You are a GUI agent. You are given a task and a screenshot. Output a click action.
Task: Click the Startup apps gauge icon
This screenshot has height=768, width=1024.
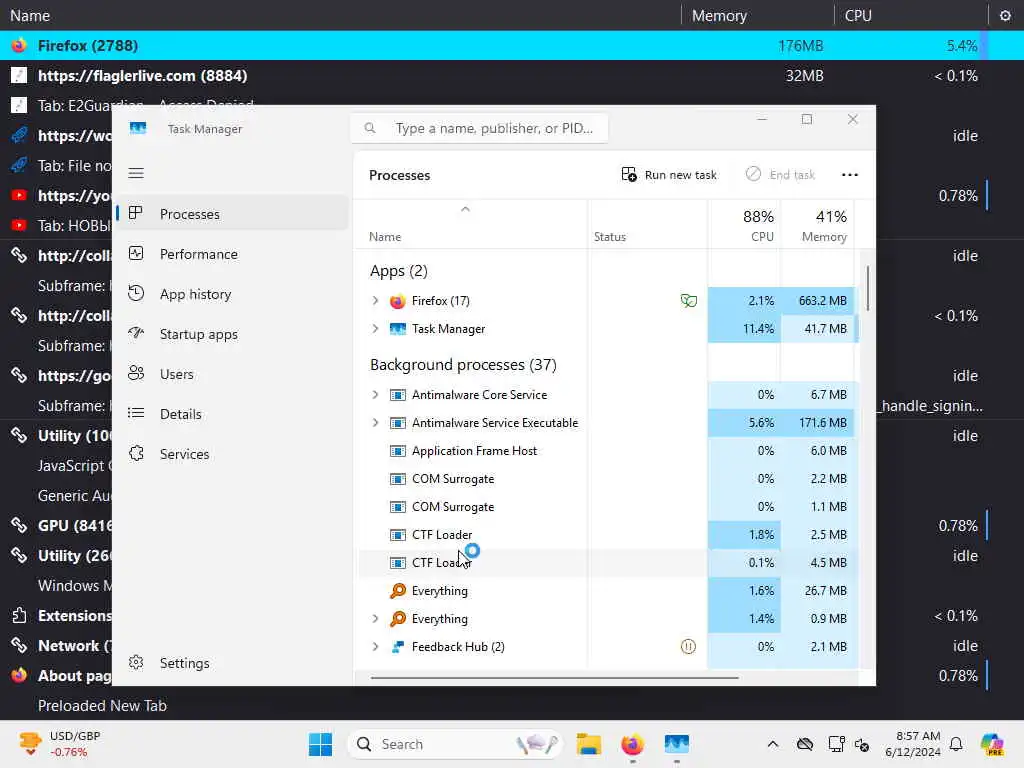coord(136,333)
